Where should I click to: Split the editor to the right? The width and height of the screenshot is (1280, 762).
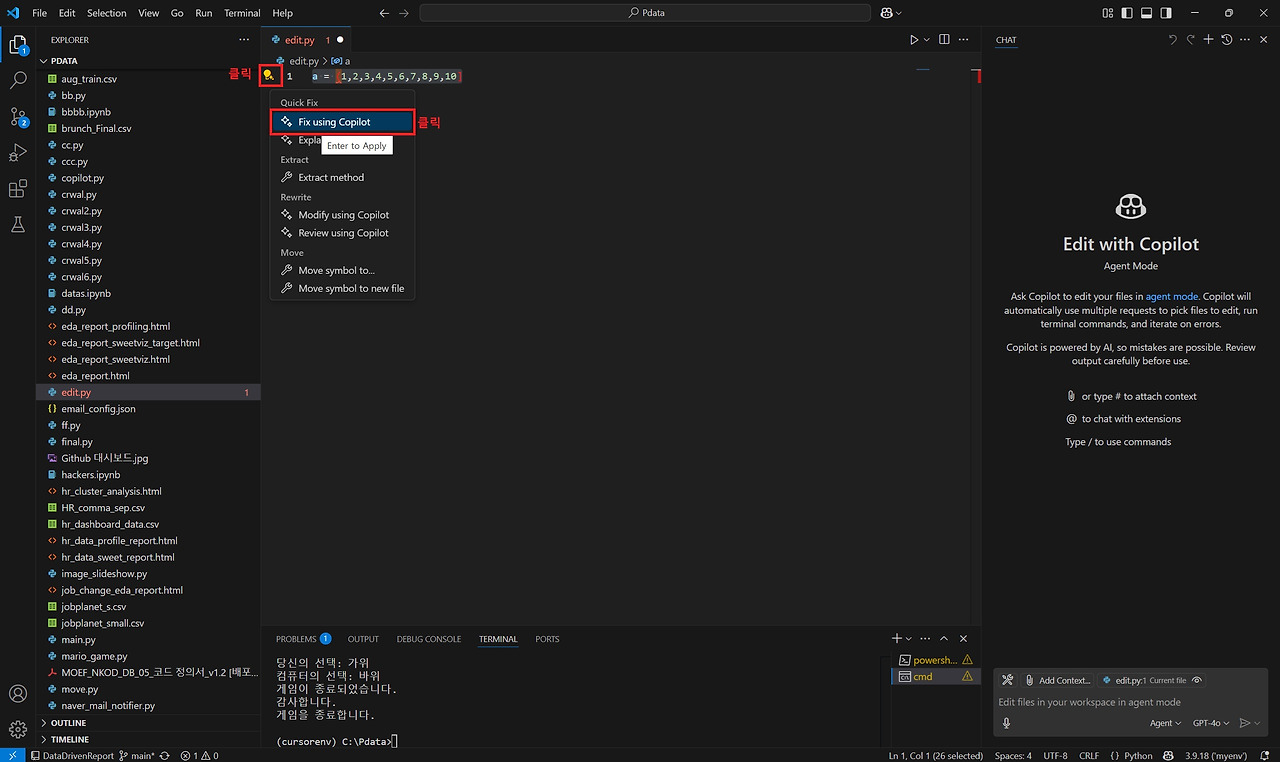pyautogui.click(x=945, y=40)
